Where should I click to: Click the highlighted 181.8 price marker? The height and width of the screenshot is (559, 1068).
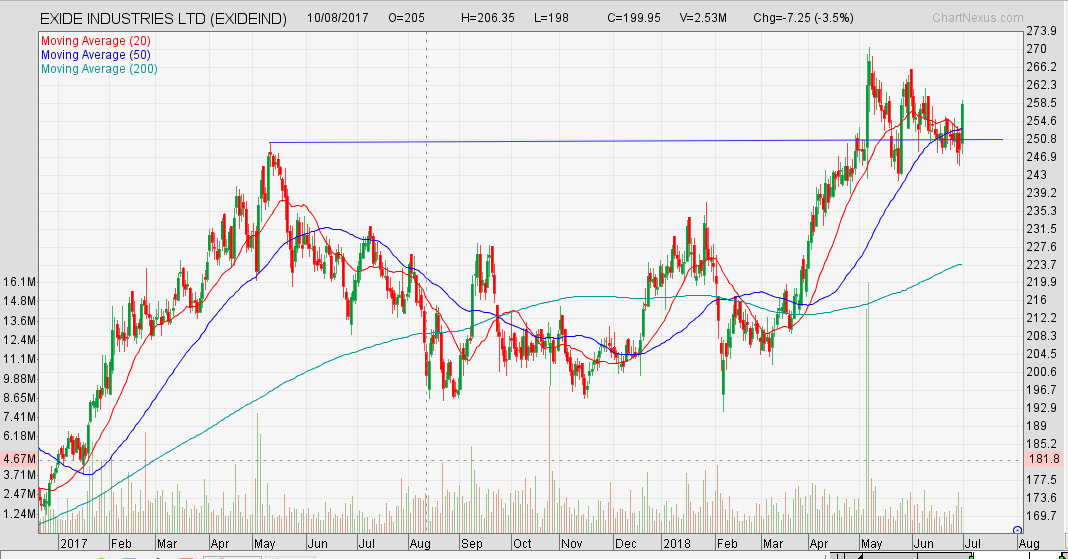[1043, 460]
